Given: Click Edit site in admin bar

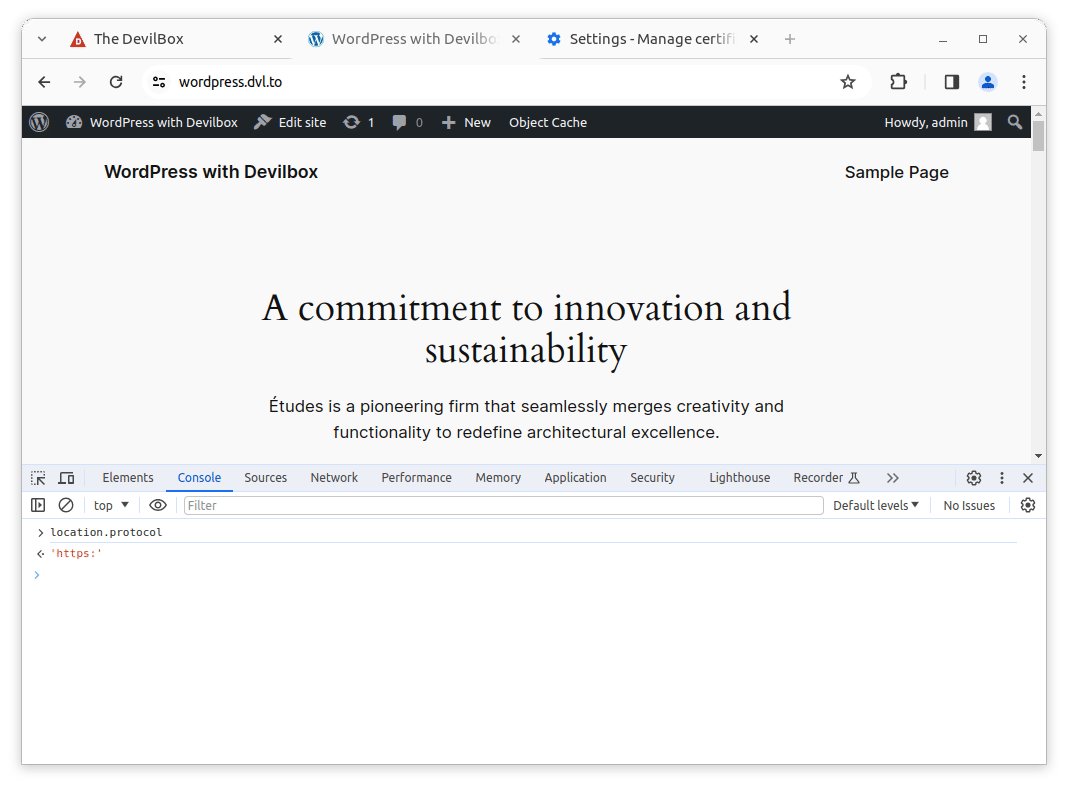Looking at the screenshot, I should pyautogui.click(x=291, y=122).
